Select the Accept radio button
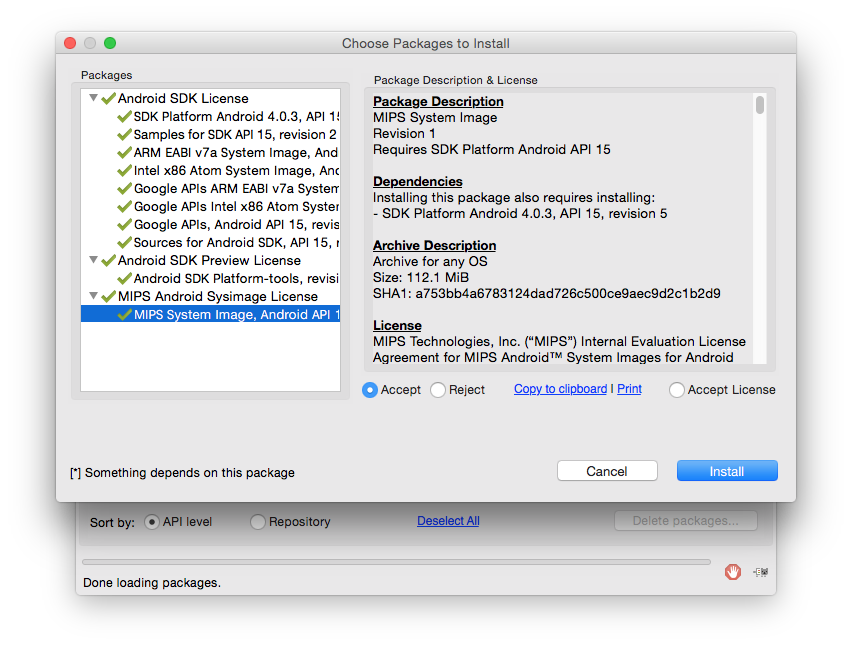 (x=370, y=390)
